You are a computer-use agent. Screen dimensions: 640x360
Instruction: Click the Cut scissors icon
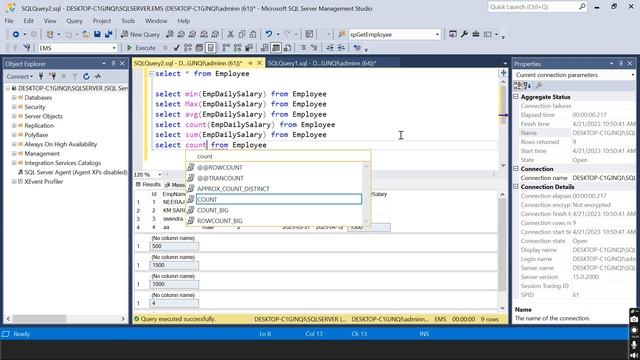[231, 34]
